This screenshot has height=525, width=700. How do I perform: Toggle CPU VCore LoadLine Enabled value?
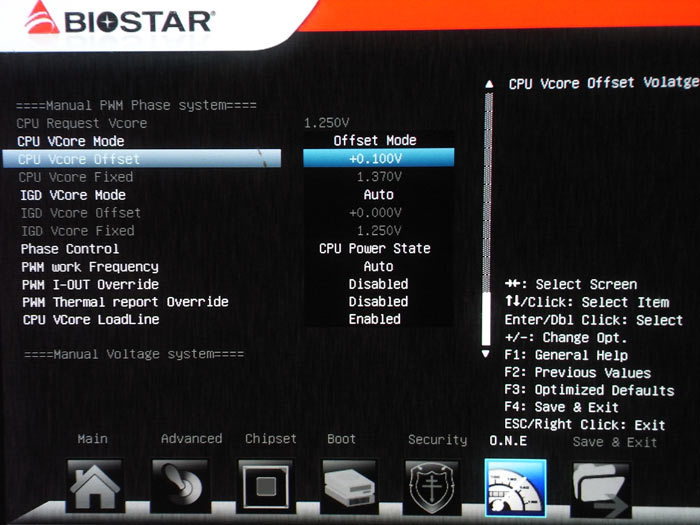pyautogui.click(x=378, y=320)
